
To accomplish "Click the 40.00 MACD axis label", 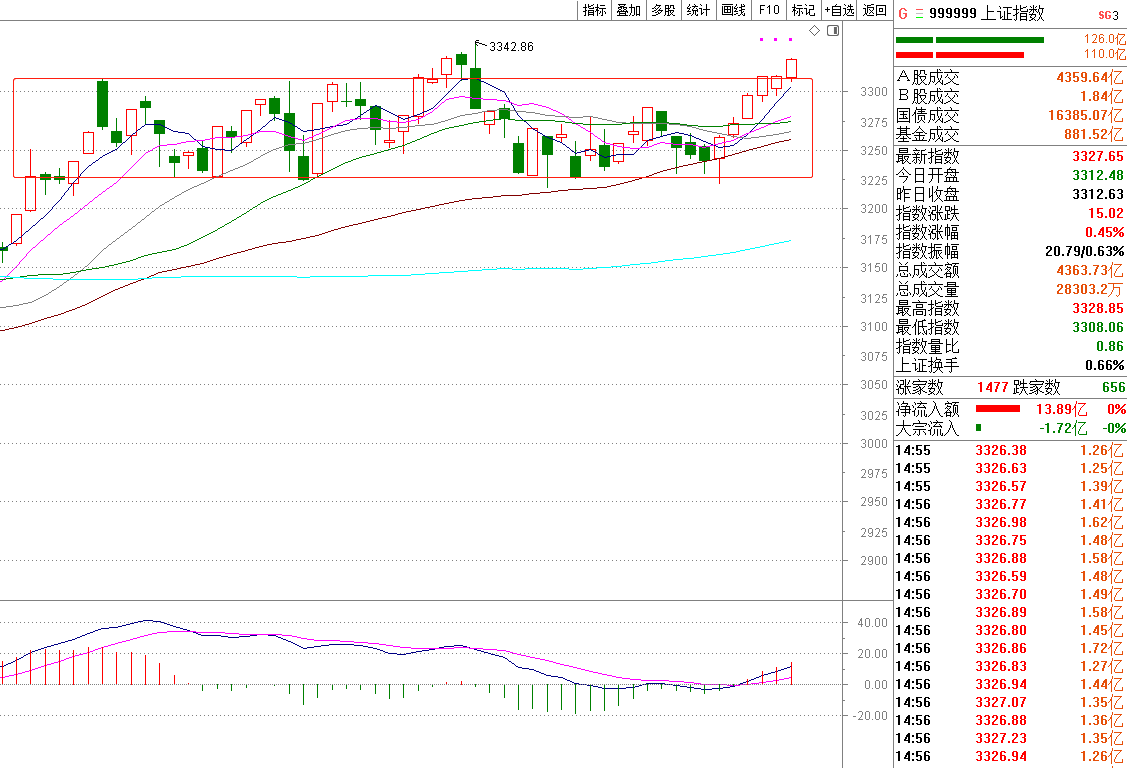I will click(873, 623).
